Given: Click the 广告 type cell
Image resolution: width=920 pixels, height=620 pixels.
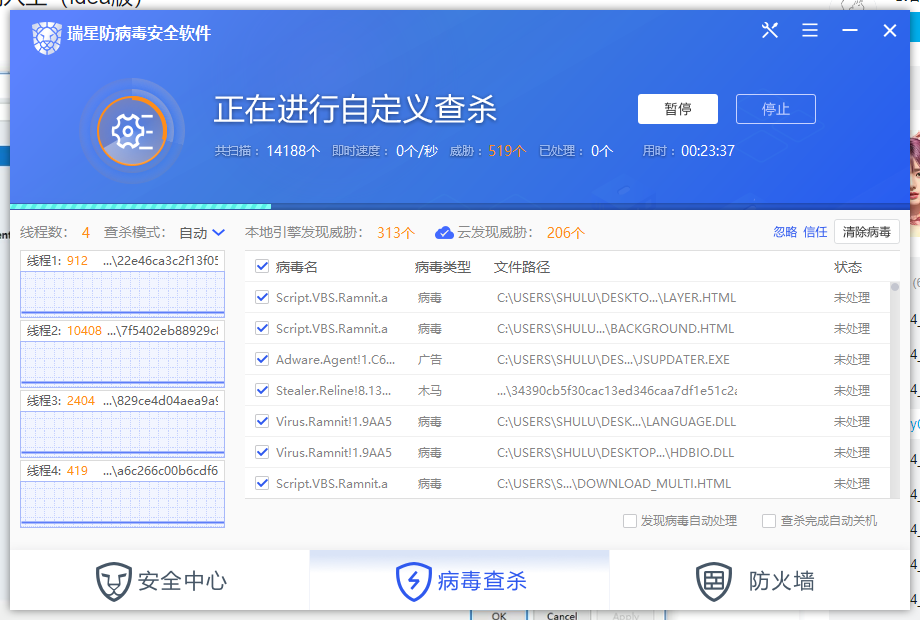Looking at the screenshot, I should (x=429, y=360).
